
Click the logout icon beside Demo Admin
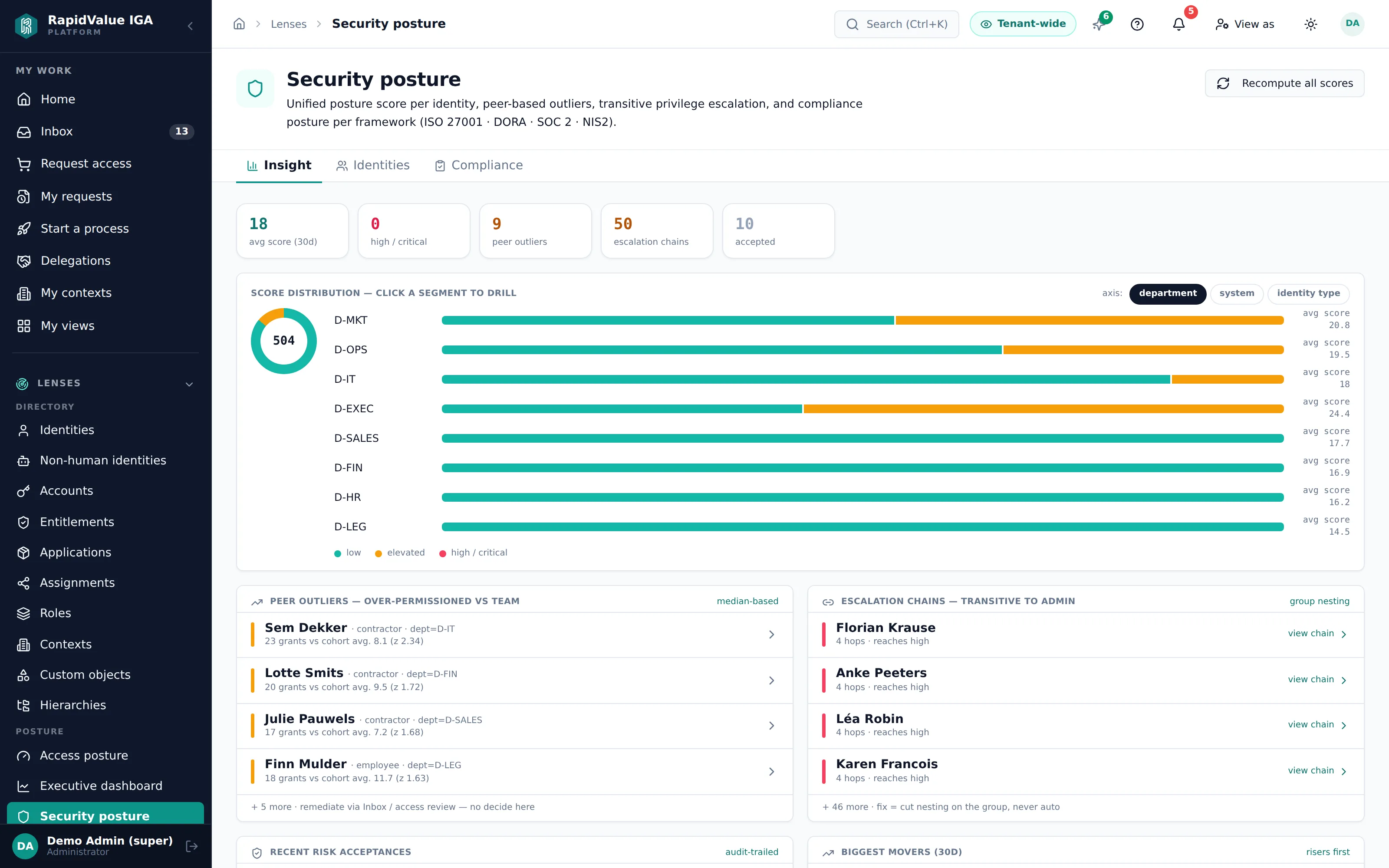click(x=192, y=845)
